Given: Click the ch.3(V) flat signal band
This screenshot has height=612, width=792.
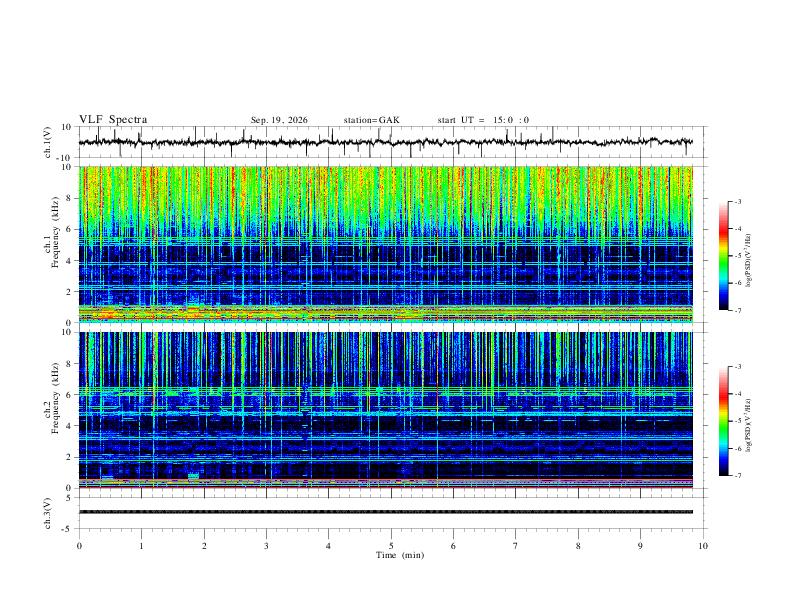Looking at the screenshot, I should click(385, 512).
